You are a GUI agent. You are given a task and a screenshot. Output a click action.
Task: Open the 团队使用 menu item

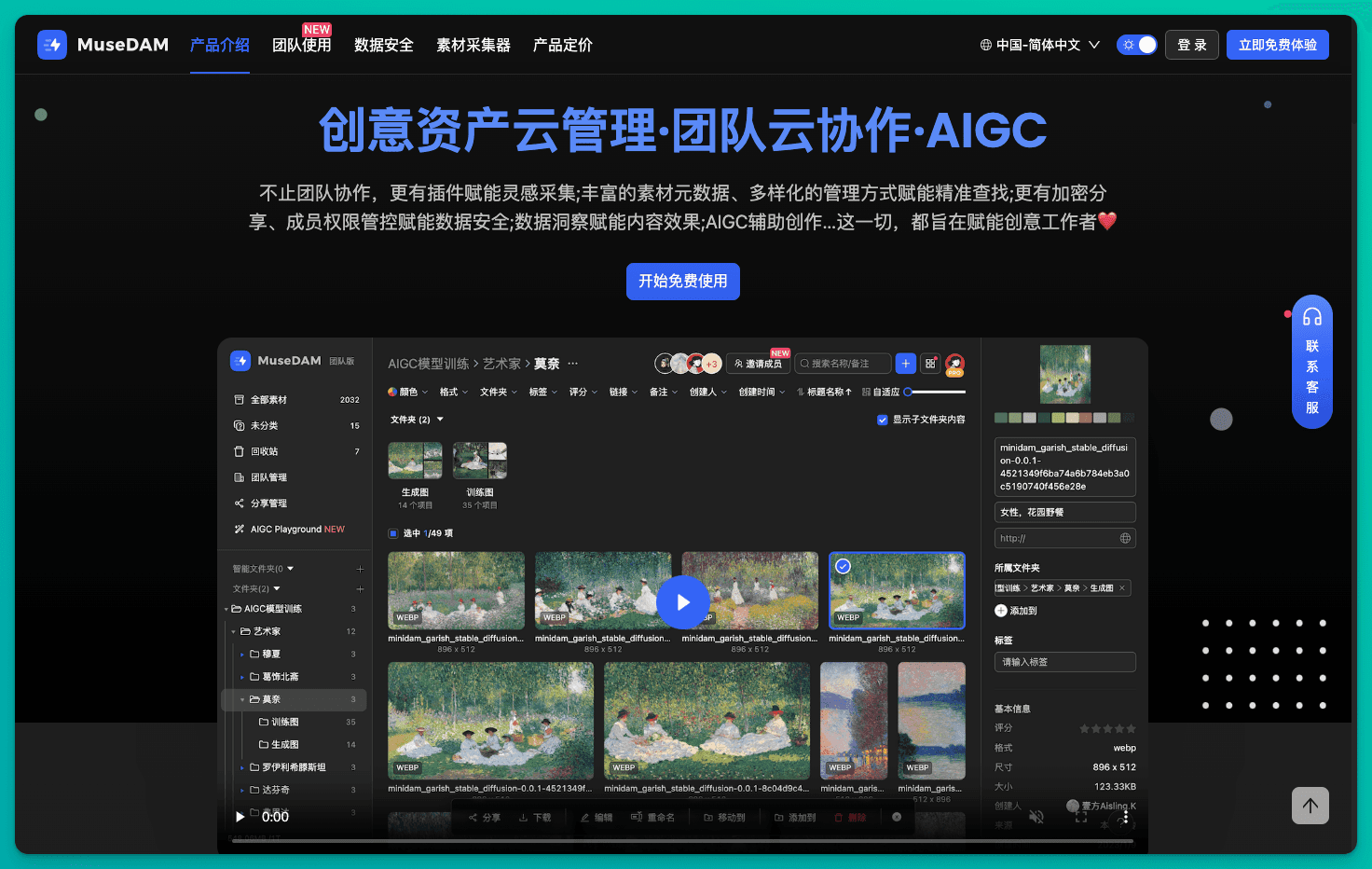click(x=302, y=45)
